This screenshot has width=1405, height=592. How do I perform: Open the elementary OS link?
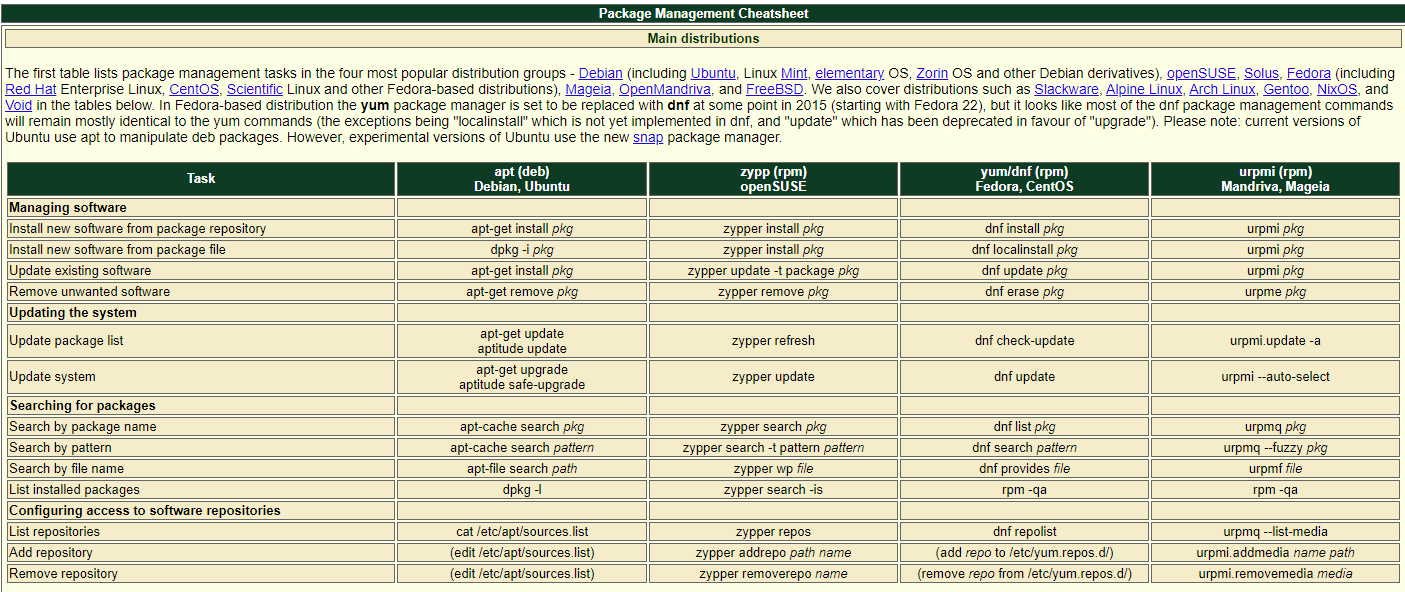(849, 73)
